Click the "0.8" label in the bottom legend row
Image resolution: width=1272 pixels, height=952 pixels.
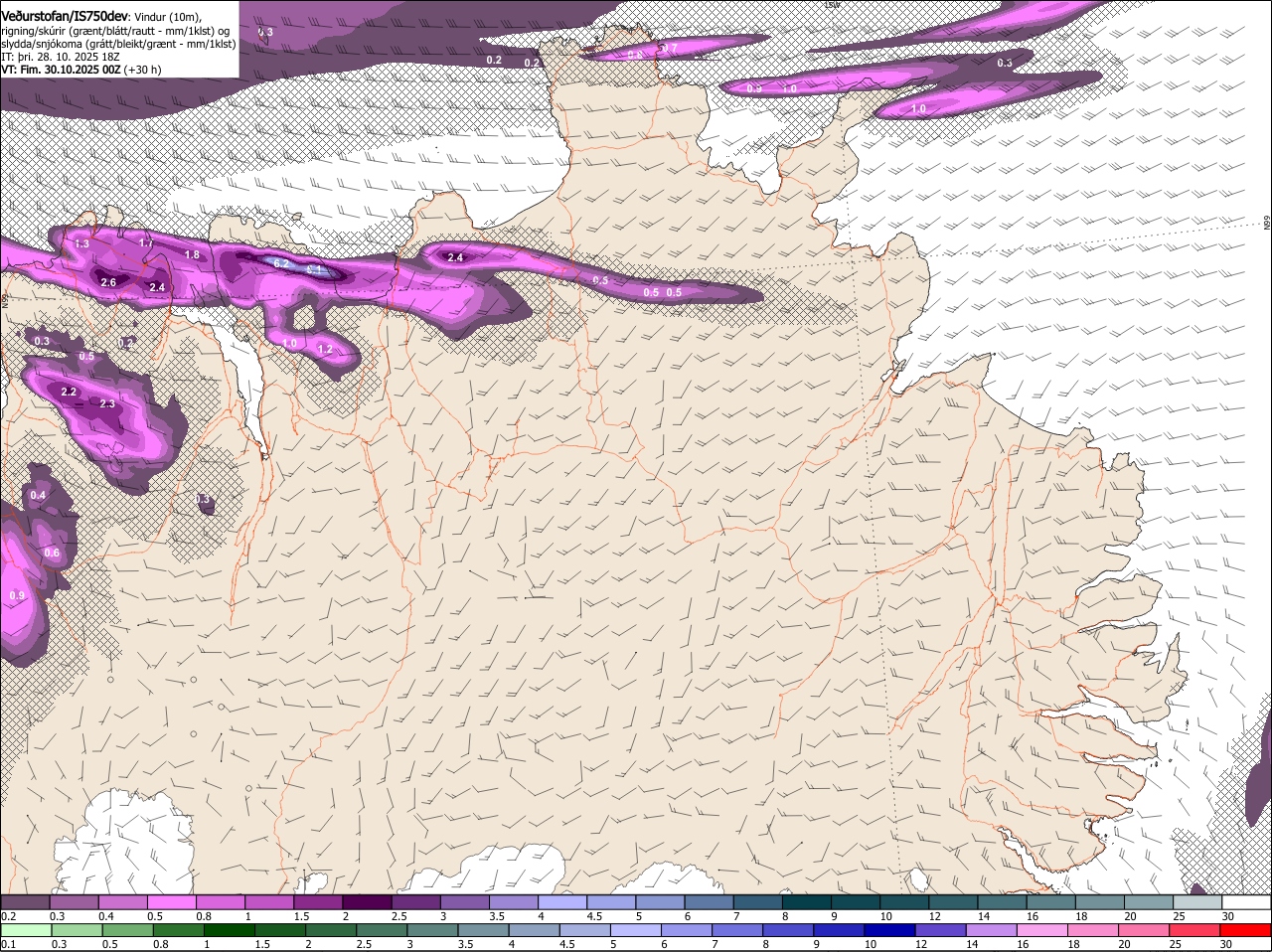160,944
